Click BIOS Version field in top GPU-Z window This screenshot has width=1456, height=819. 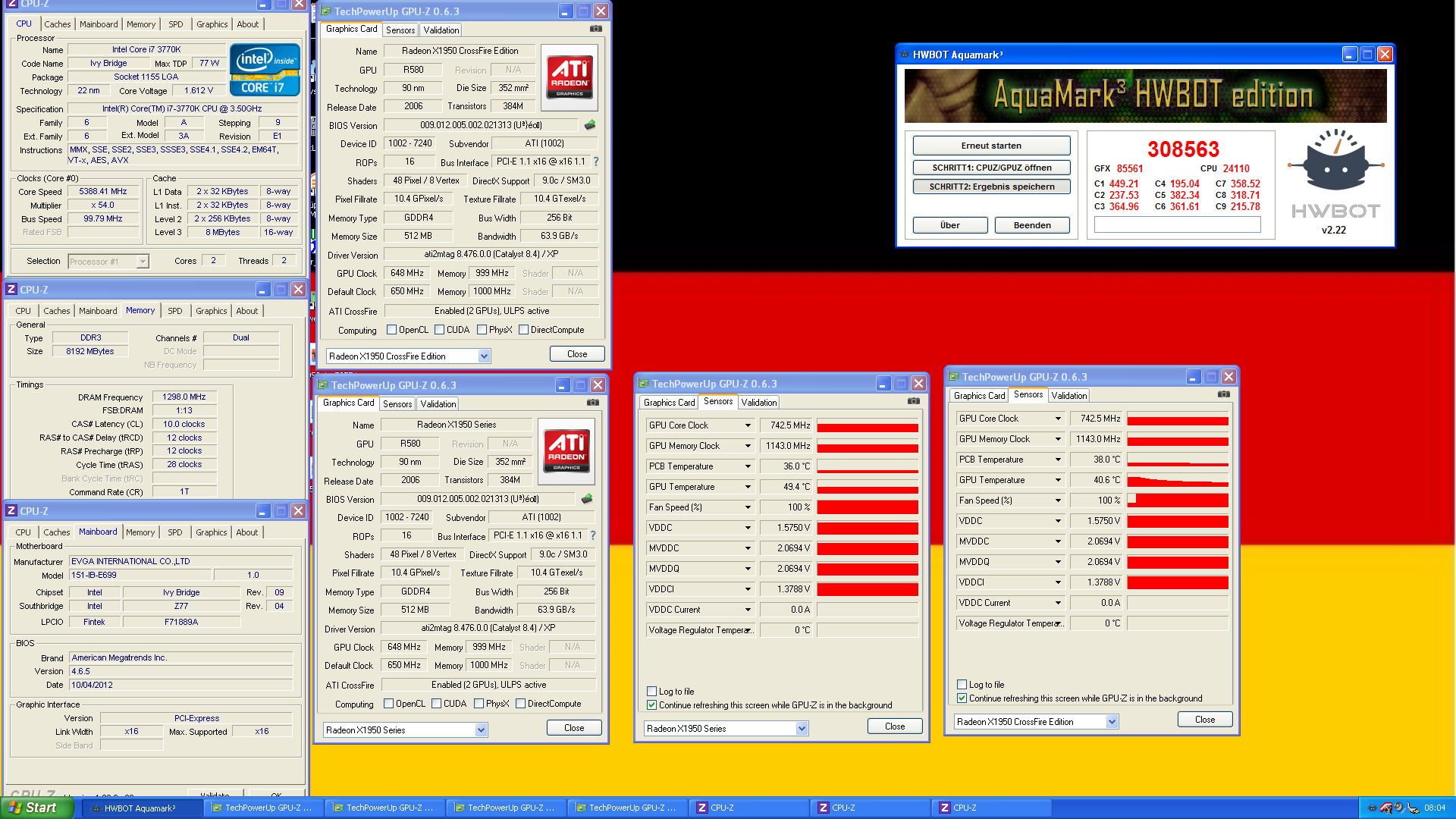481,125
